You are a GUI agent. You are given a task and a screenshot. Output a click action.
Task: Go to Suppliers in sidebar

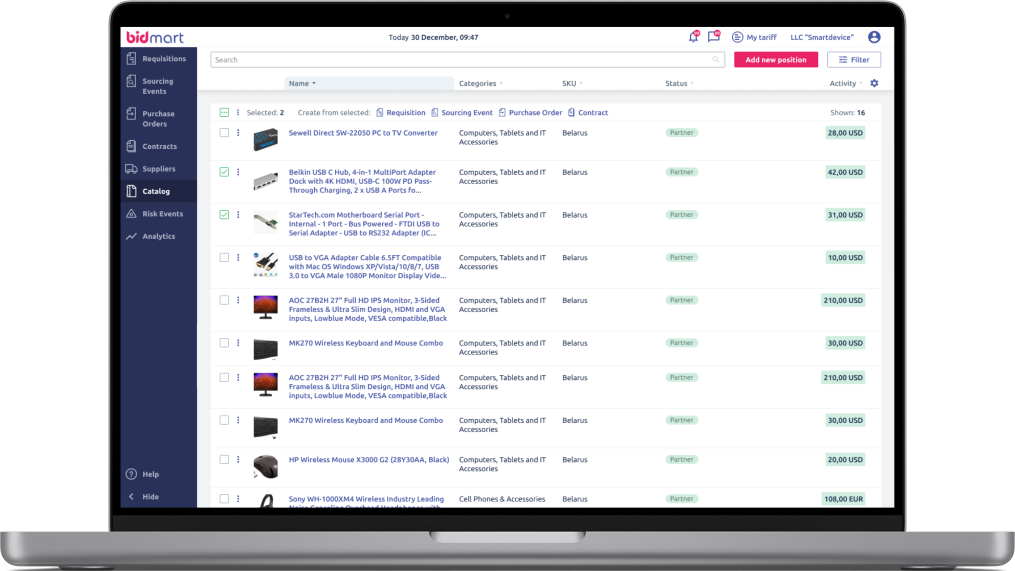click(159, 169)
